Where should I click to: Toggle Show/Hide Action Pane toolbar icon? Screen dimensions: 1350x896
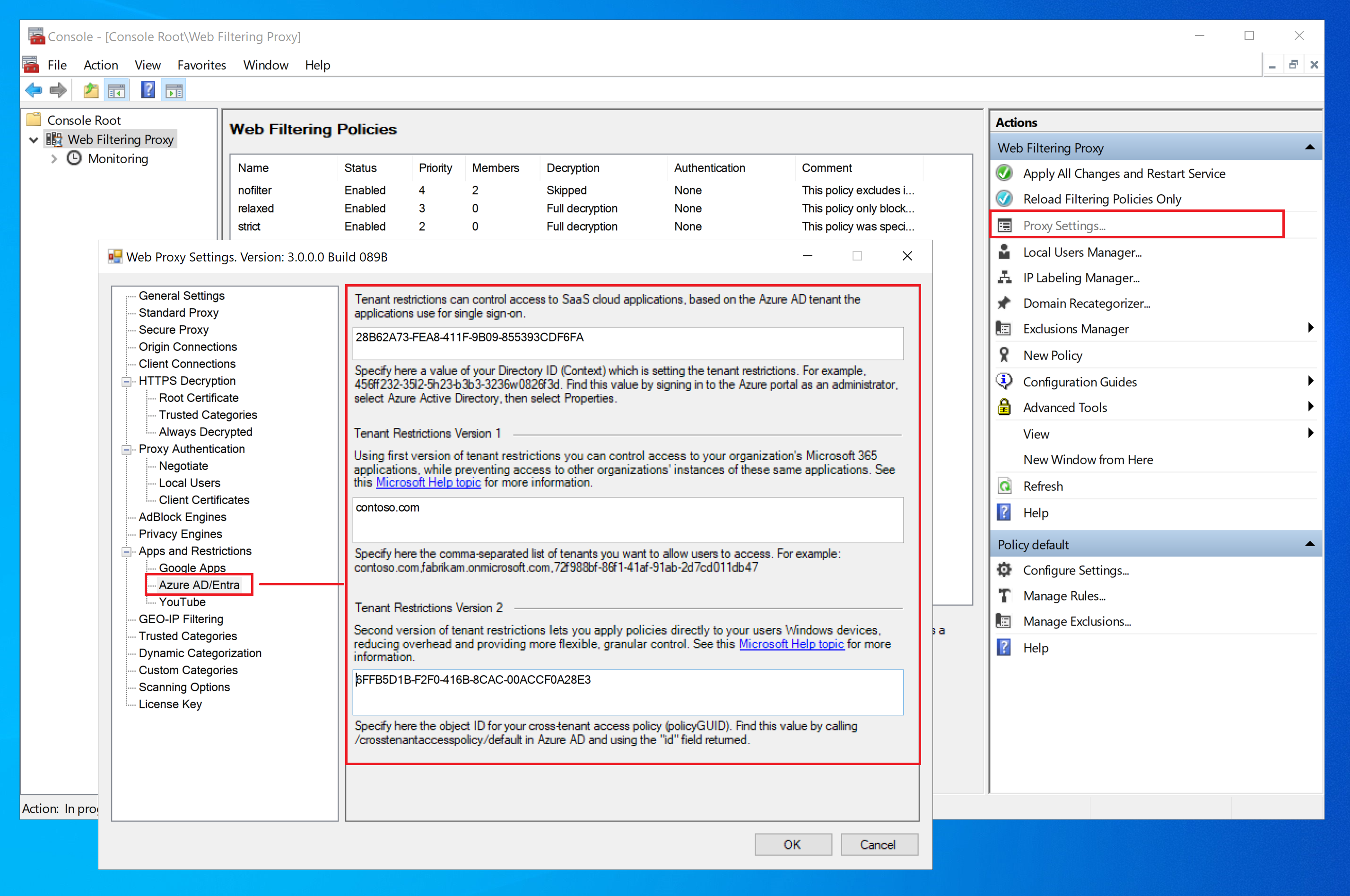point(174,90)
